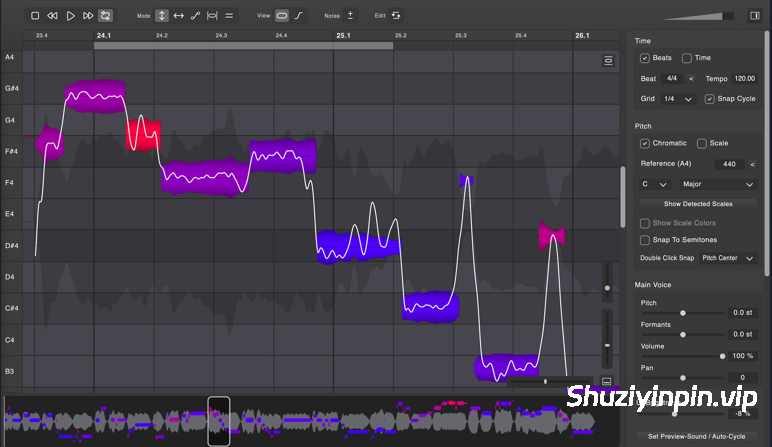Select the red note blob at G4
This screenshot has width=772, height=447.
143,135
